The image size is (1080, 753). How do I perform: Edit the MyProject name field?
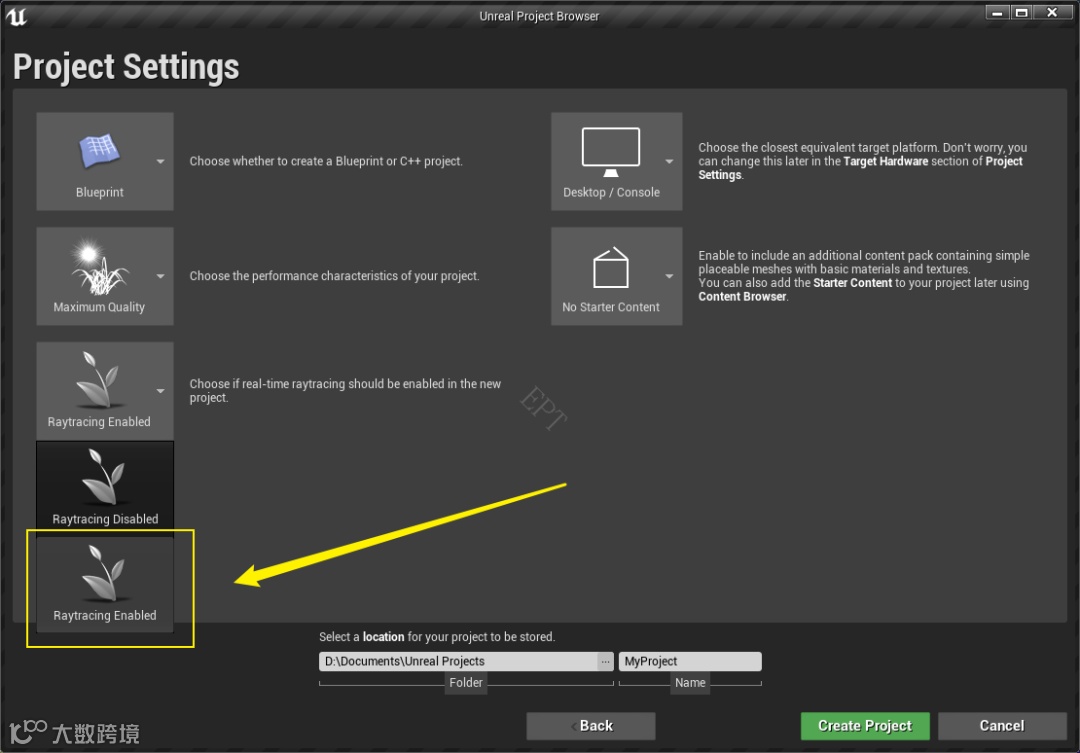[690, 661]
